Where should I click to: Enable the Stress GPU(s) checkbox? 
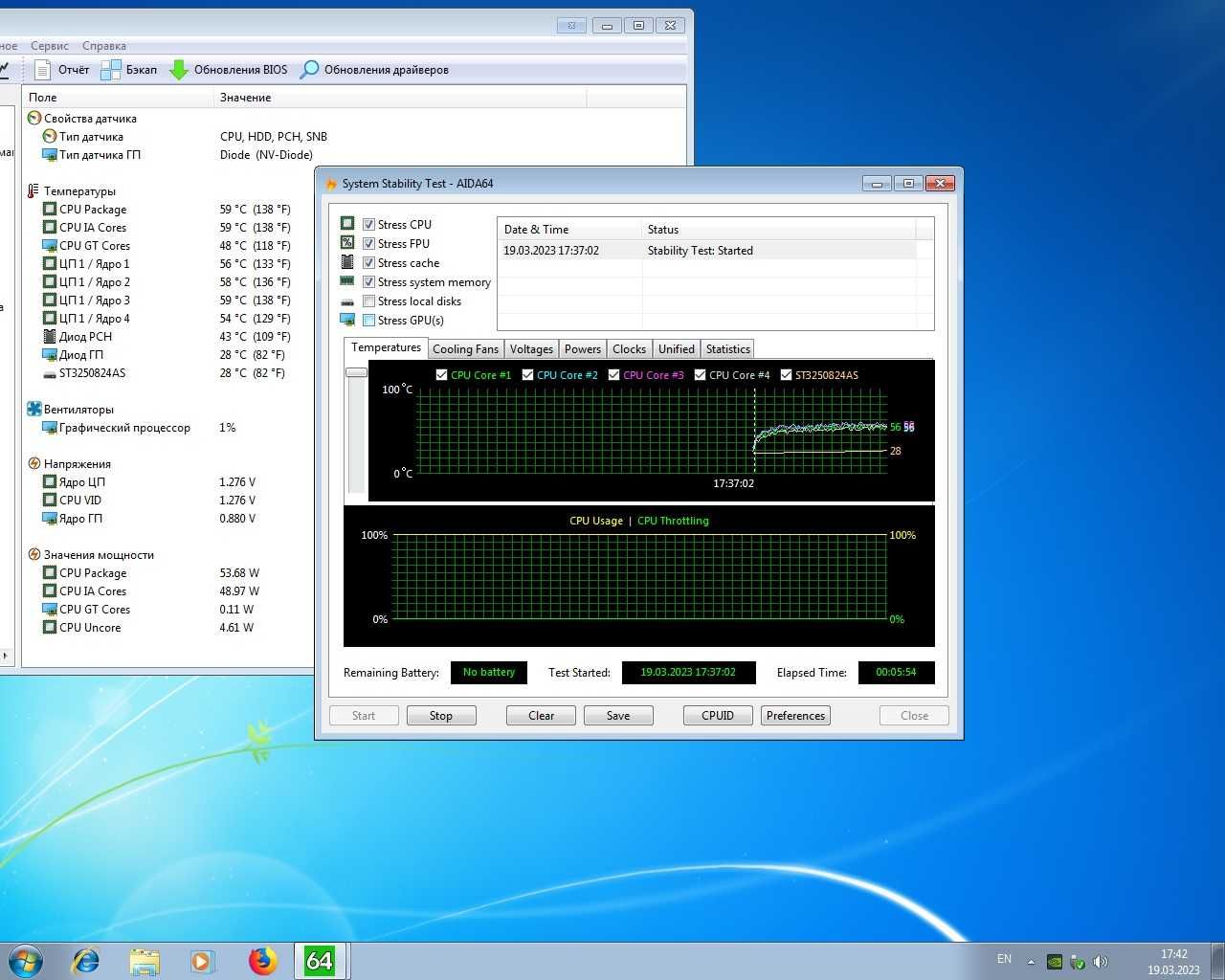[368, 321]
